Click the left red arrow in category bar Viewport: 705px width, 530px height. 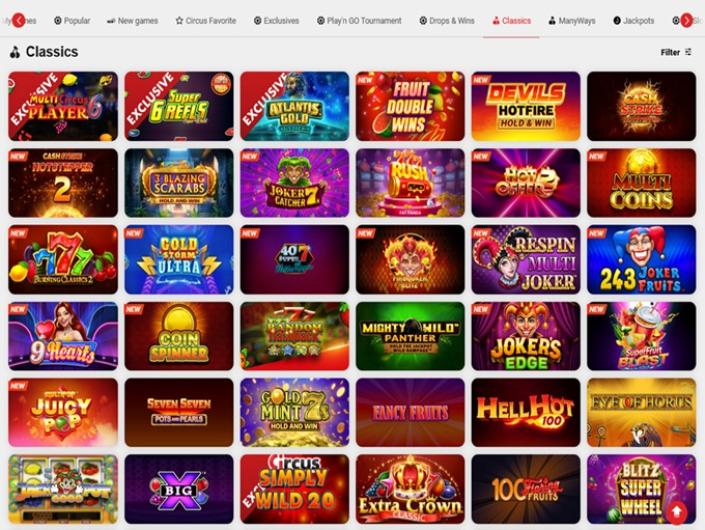pyautogui.click(x=18, y=20)
